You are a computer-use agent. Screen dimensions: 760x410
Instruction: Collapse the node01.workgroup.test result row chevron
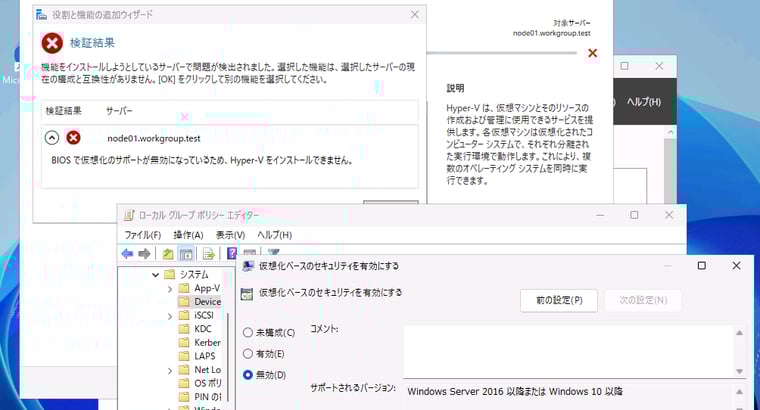(52, 138)
